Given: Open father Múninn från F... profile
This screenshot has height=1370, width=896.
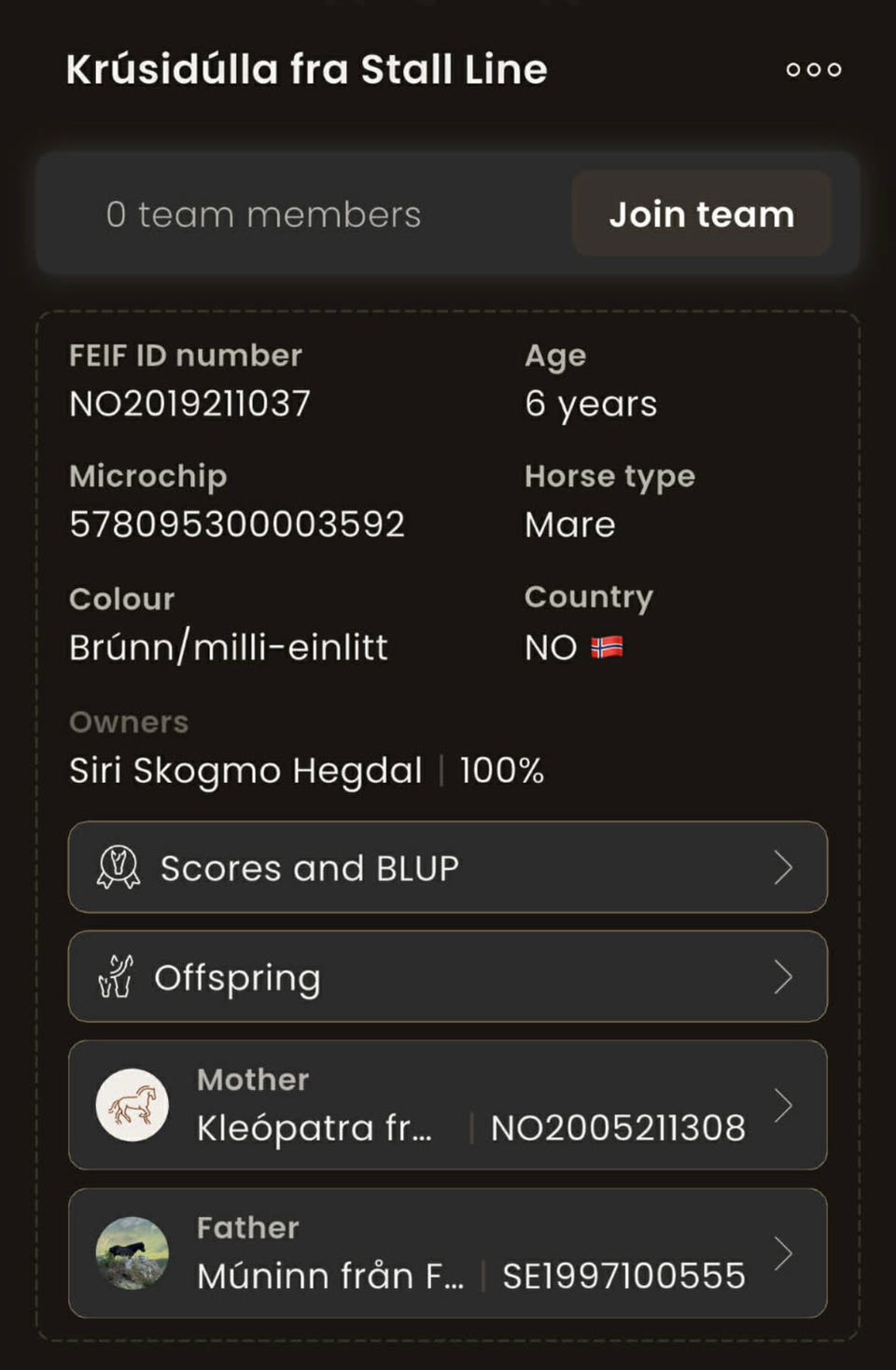Looking at the screenshot, I should [x=330, y=1276].
